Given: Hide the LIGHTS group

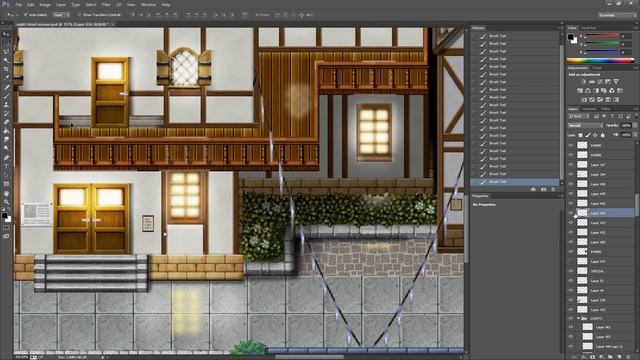Looking at the screenshot, I should pos(571,318).
